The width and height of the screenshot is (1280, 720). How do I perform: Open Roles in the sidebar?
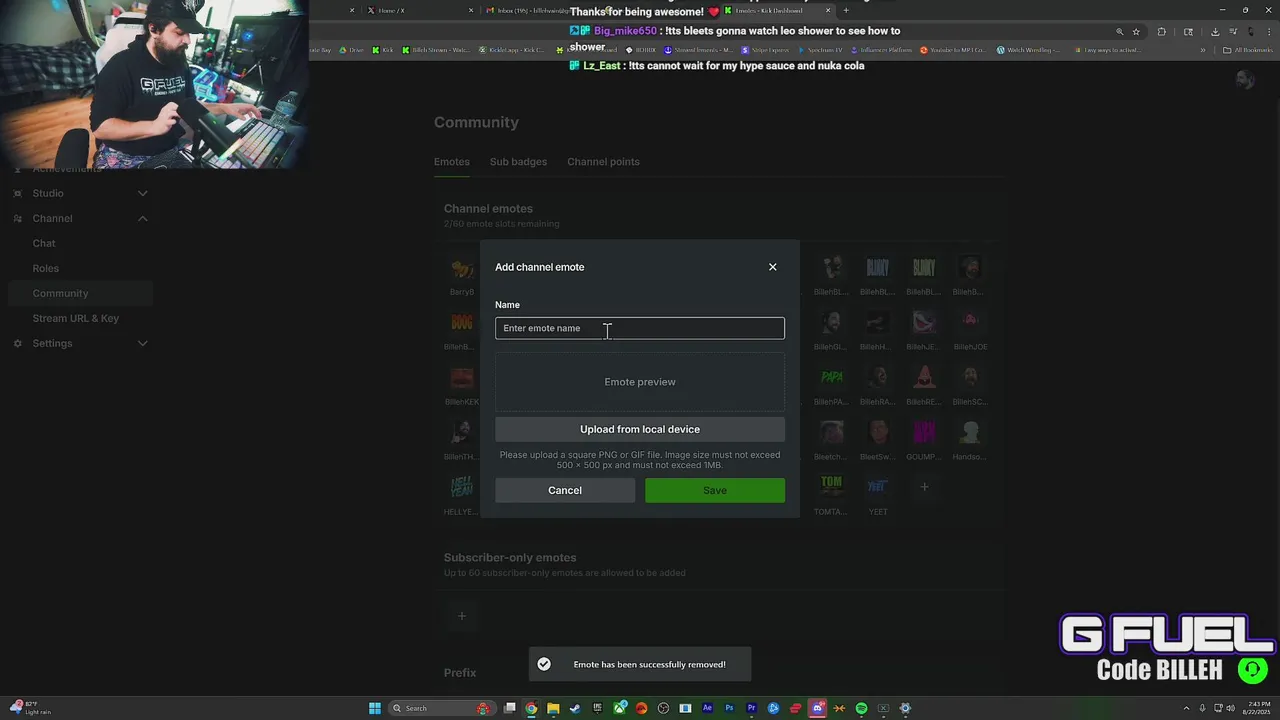[x=46, y=268]
